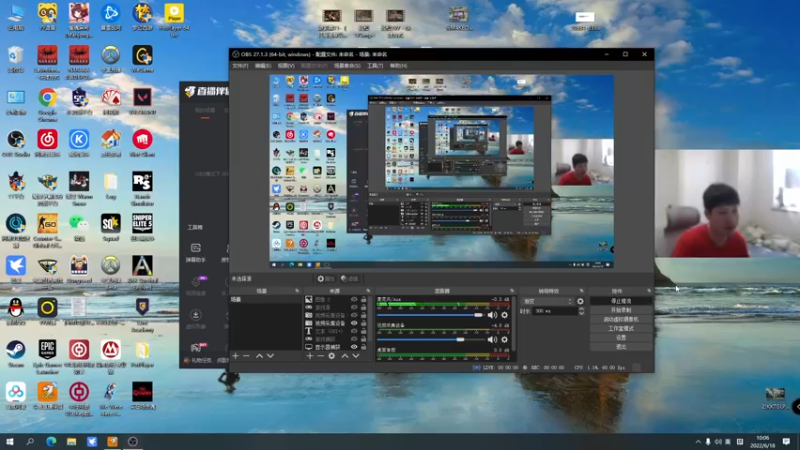Add a new scene with Scenes plus icon
Image resolution: width=800 pixels, height=450 pixels.
pos(235,356)
